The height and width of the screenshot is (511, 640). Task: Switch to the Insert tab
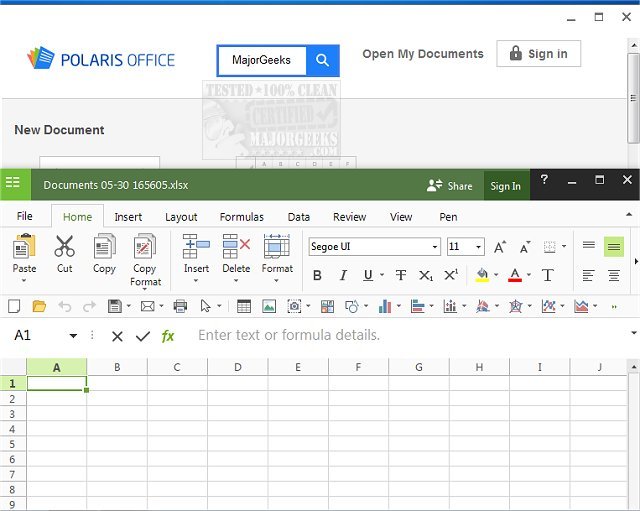[x=128, y=217]
